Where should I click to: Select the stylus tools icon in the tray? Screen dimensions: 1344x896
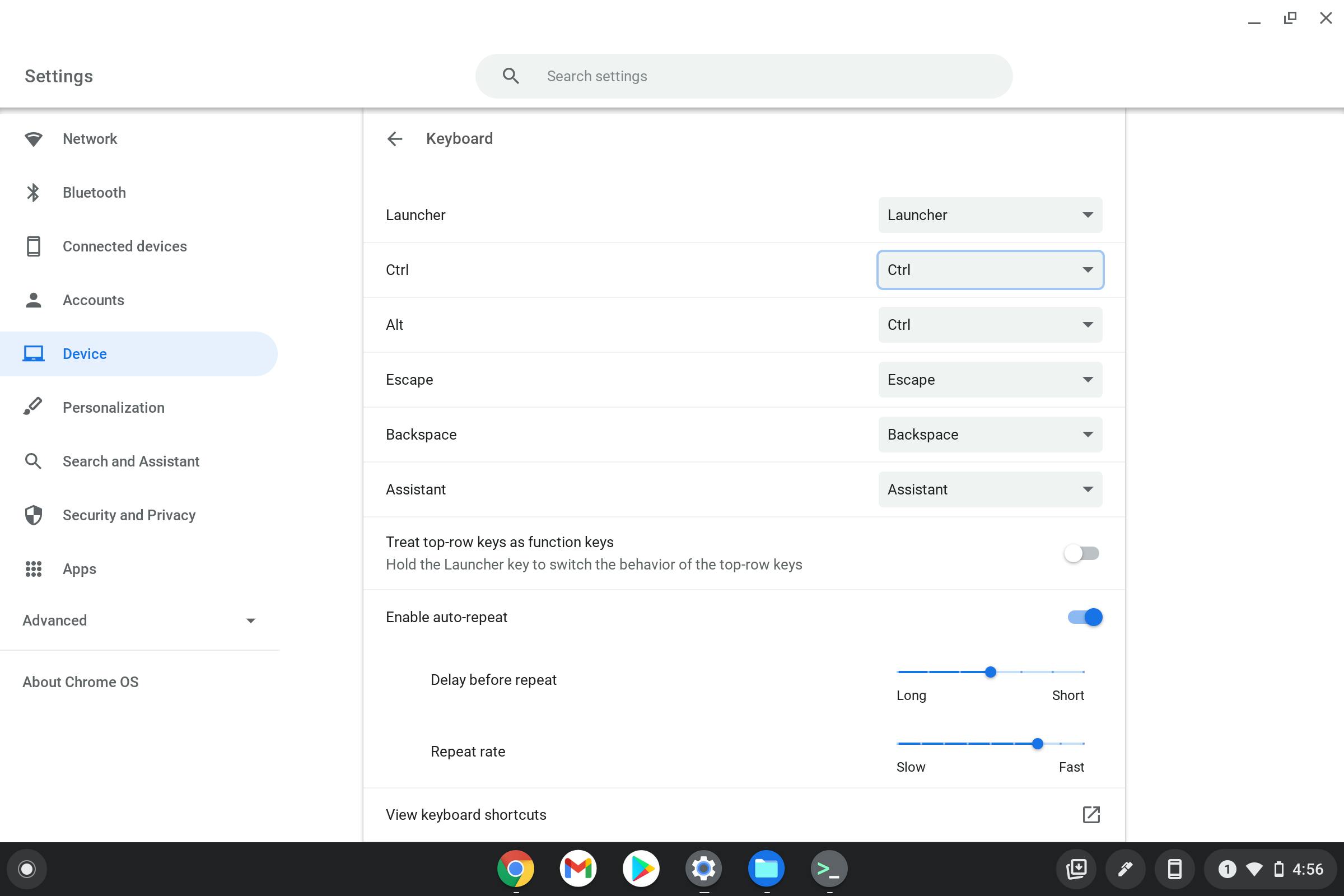[1126, 868]
